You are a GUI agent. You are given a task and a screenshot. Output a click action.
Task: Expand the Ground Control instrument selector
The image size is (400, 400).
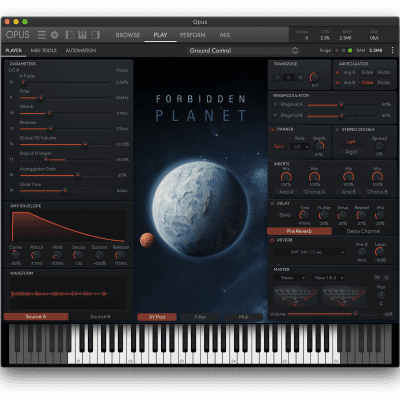[243, 51]
